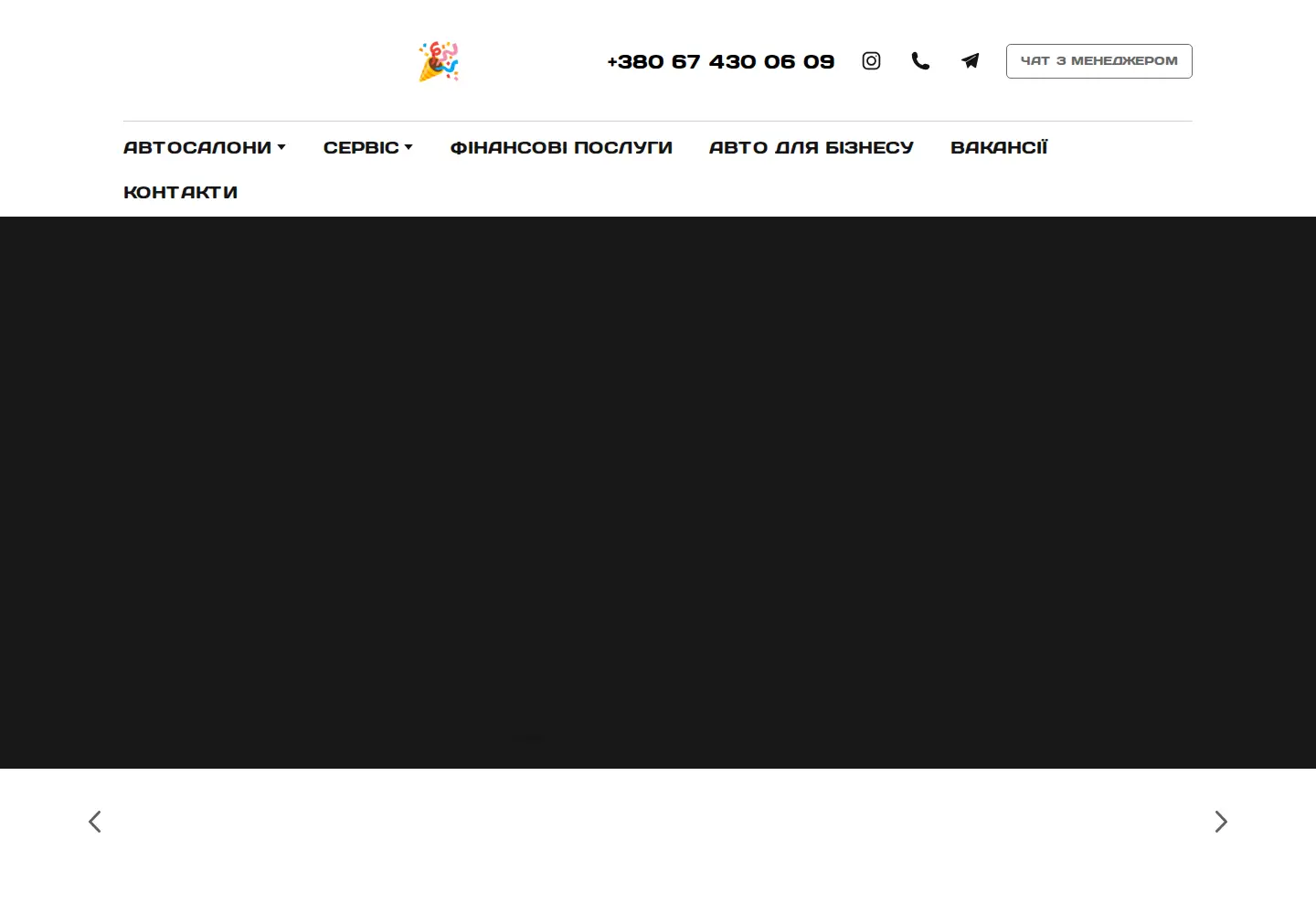Open Авто для бізнесу page
The image size is (1316, 914).
point(812,147)
